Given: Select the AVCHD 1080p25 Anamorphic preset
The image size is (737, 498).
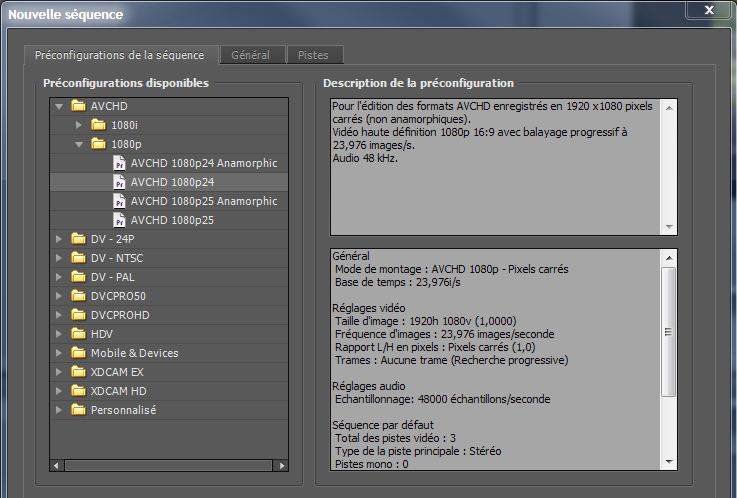Looking at the screenshot, I should click(x=204, y=201).
